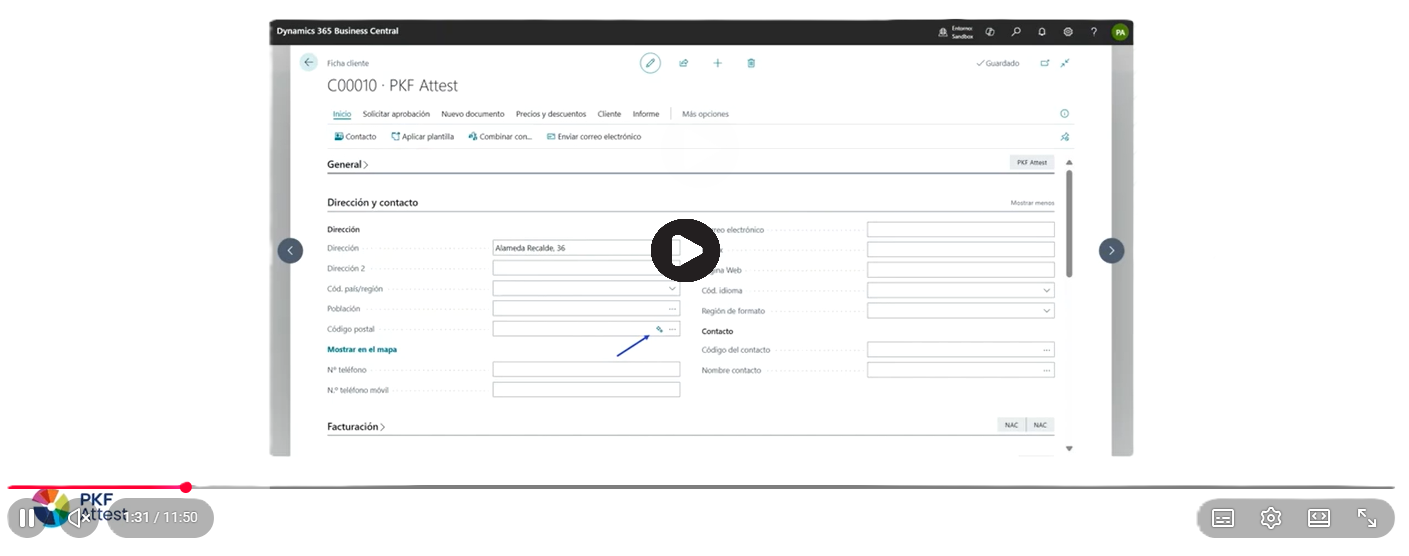Open notifications bell in top bar
Image resolution: width=1409 pixels, height=556 pixels.
tap(1042, 32)
